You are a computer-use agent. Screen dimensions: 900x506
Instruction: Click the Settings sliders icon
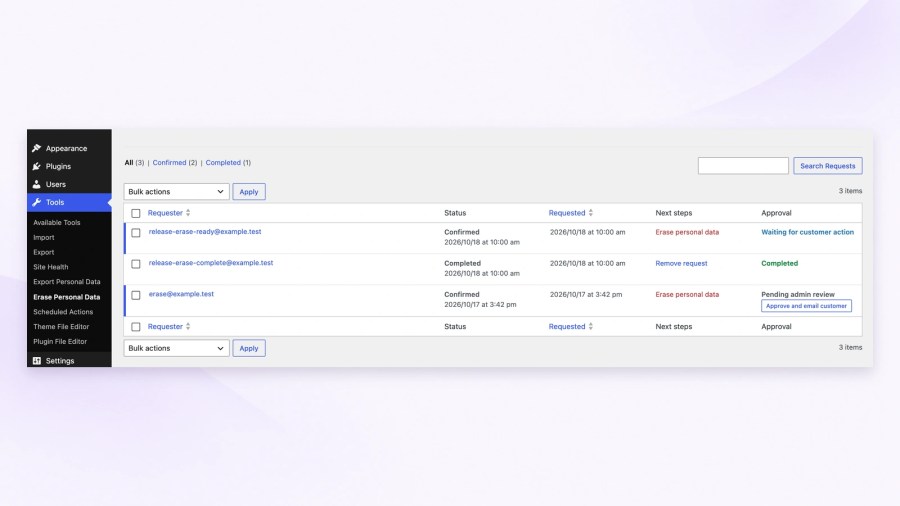37,361
